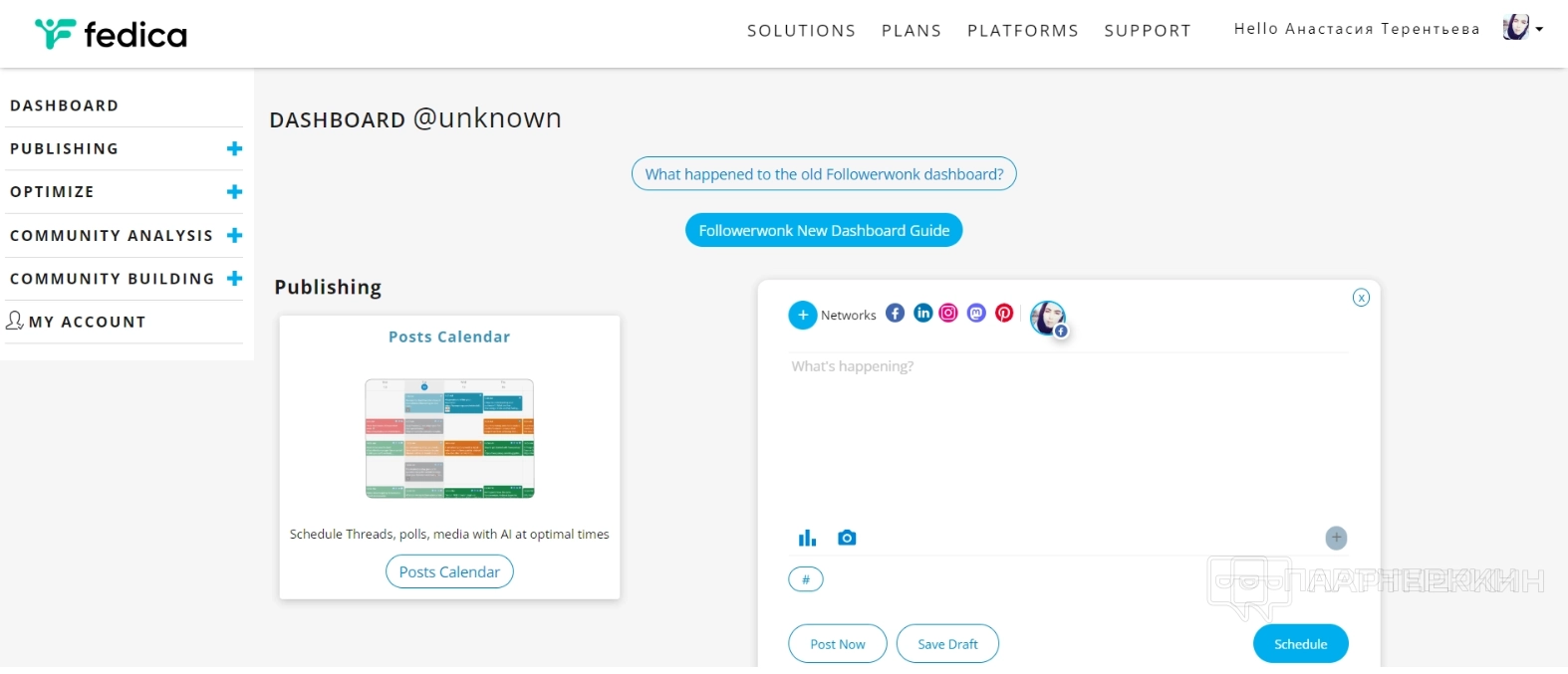Click the Schedule button

[1301, 644]
